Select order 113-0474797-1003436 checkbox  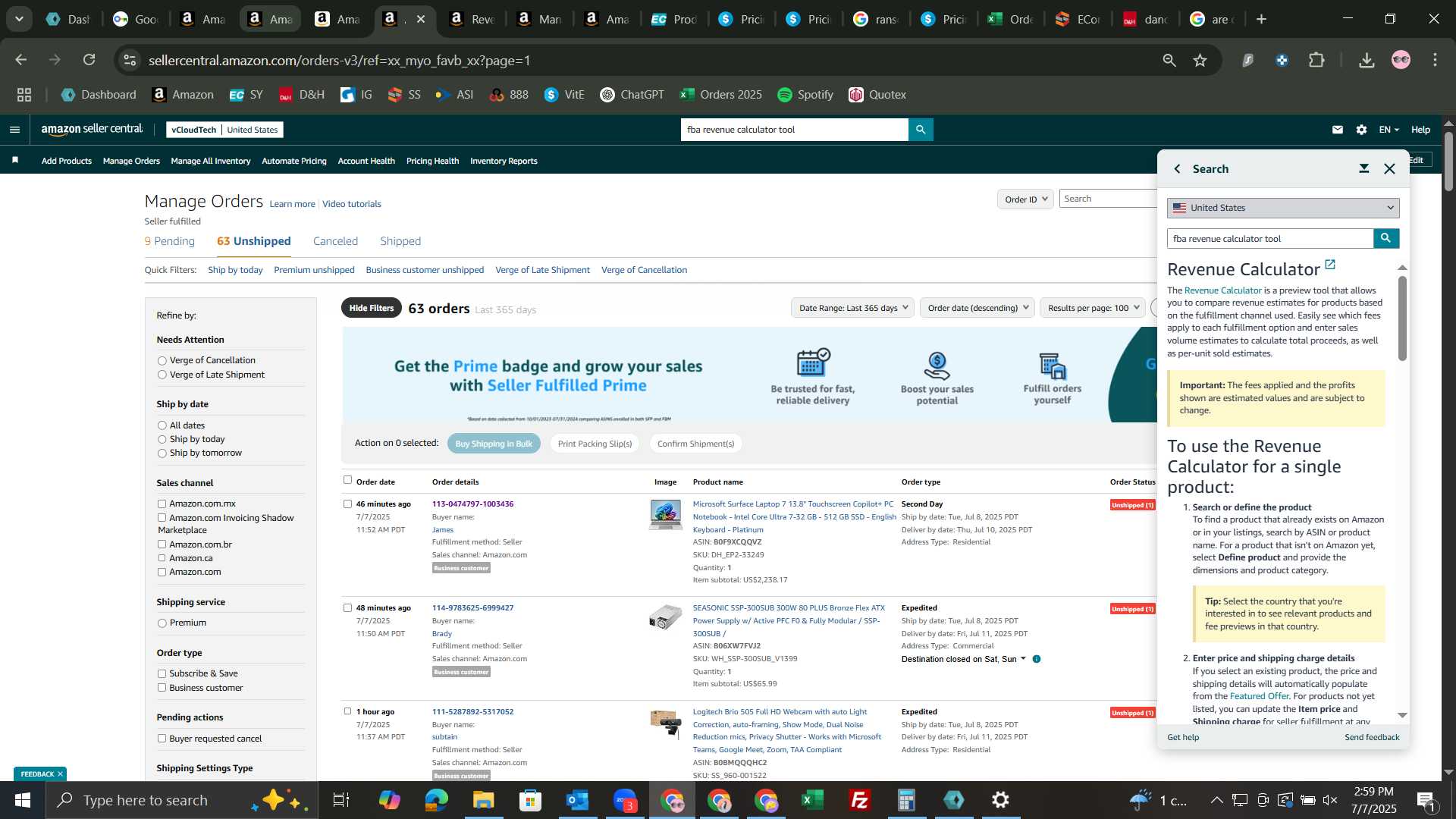tap(347, 504)
